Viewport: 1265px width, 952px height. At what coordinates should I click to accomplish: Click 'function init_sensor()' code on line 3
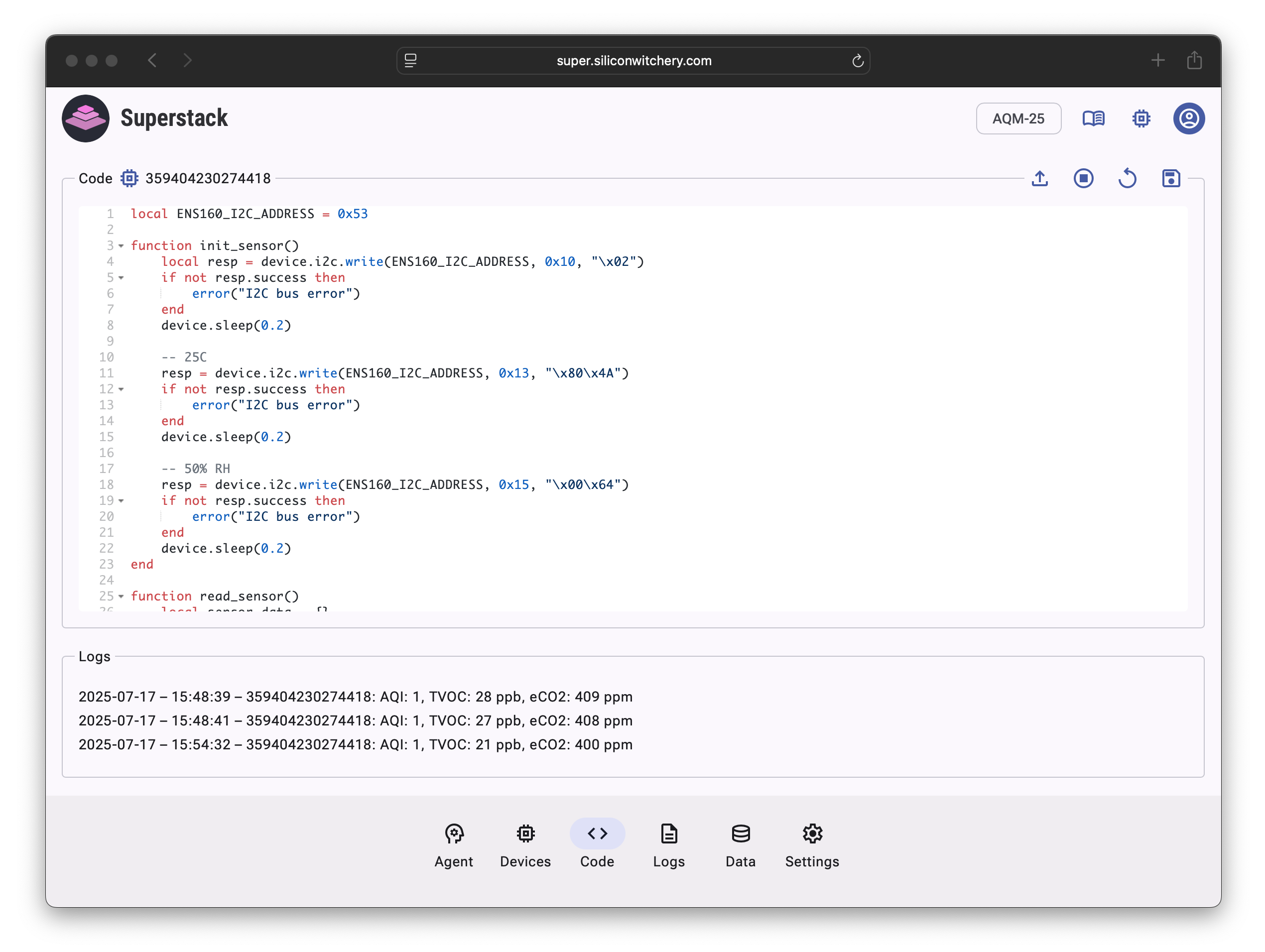pos(215,246)
